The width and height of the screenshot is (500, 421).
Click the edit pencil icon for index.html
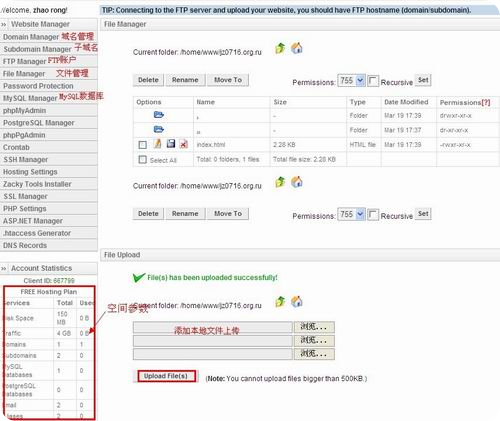coord(158,144)
